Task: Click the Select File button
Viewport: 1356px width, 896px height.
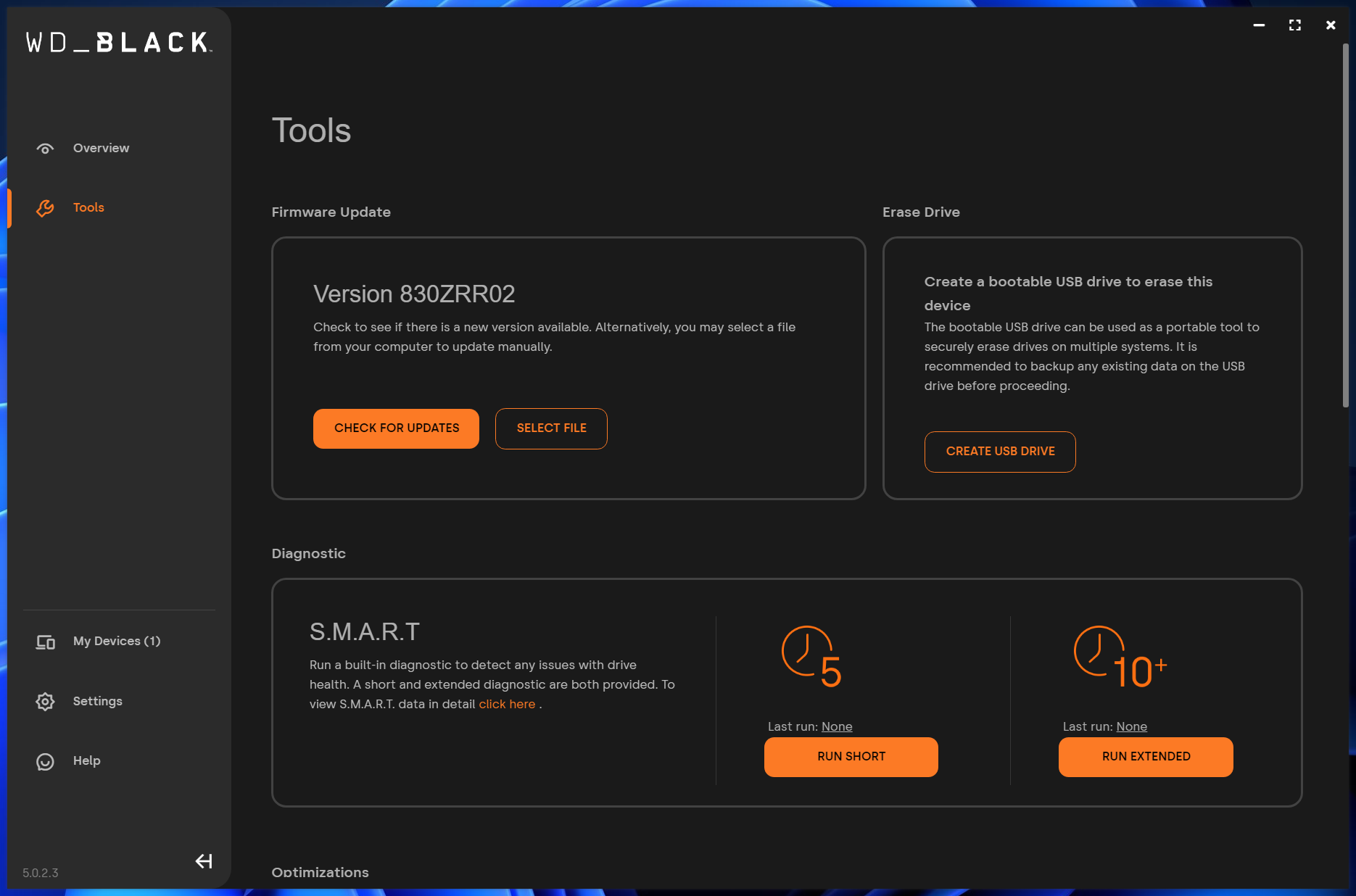Action: coord(551,428)
